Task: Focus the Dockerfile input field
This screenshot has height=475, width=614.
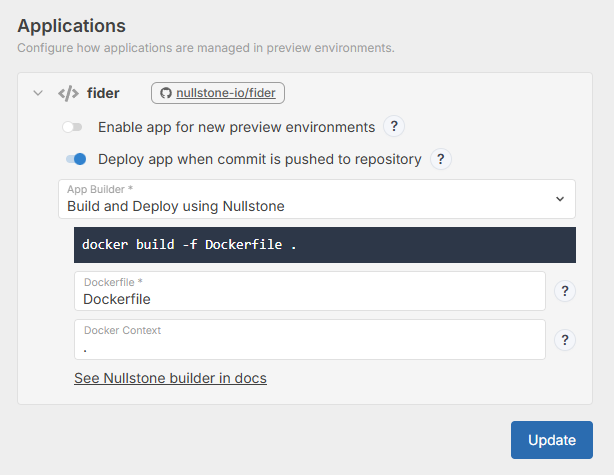Action: 310,298
